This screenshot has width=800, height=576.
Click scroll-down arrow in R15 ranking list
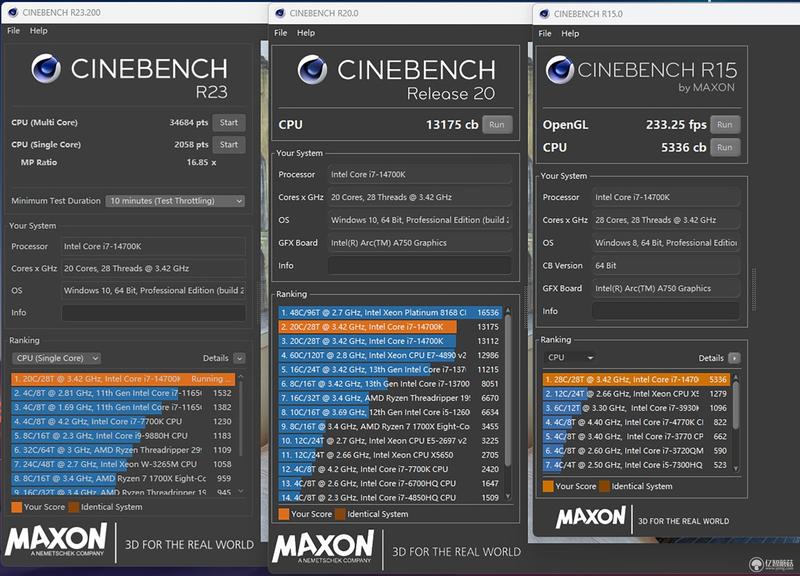coord(736,468)
